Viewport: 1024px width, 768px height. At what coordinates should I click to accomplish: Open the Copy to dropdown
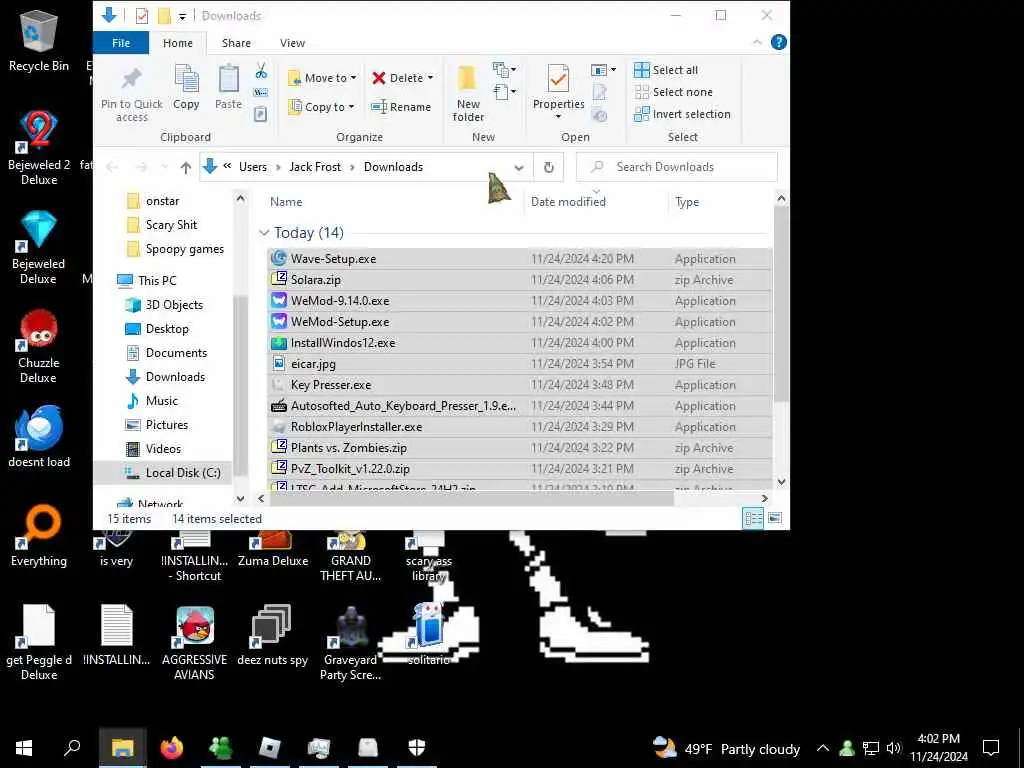pyautogui.click(x=322, y=106)
